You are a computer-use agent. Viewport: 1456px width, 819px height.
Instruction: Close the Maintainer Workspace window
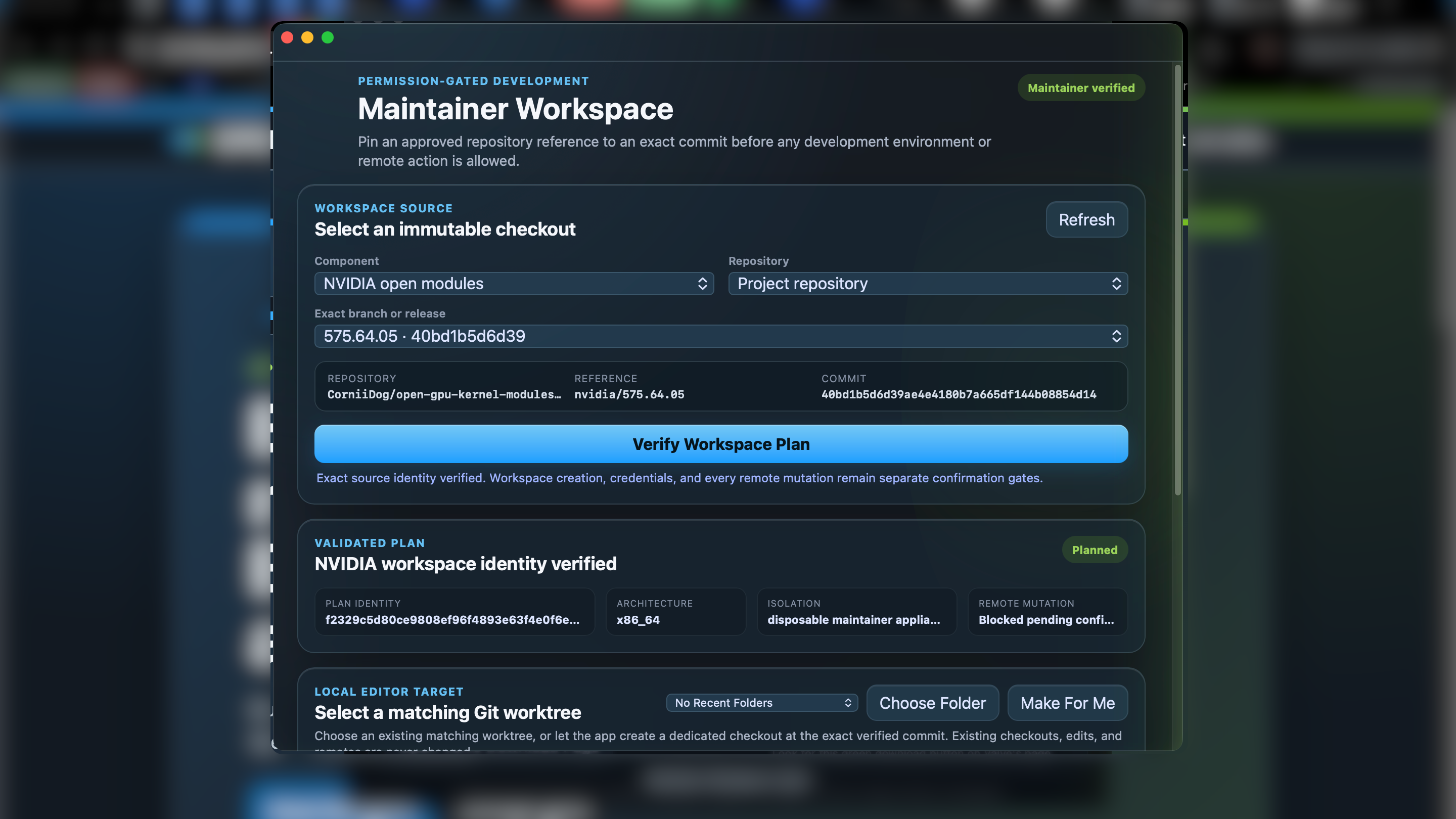287,37
